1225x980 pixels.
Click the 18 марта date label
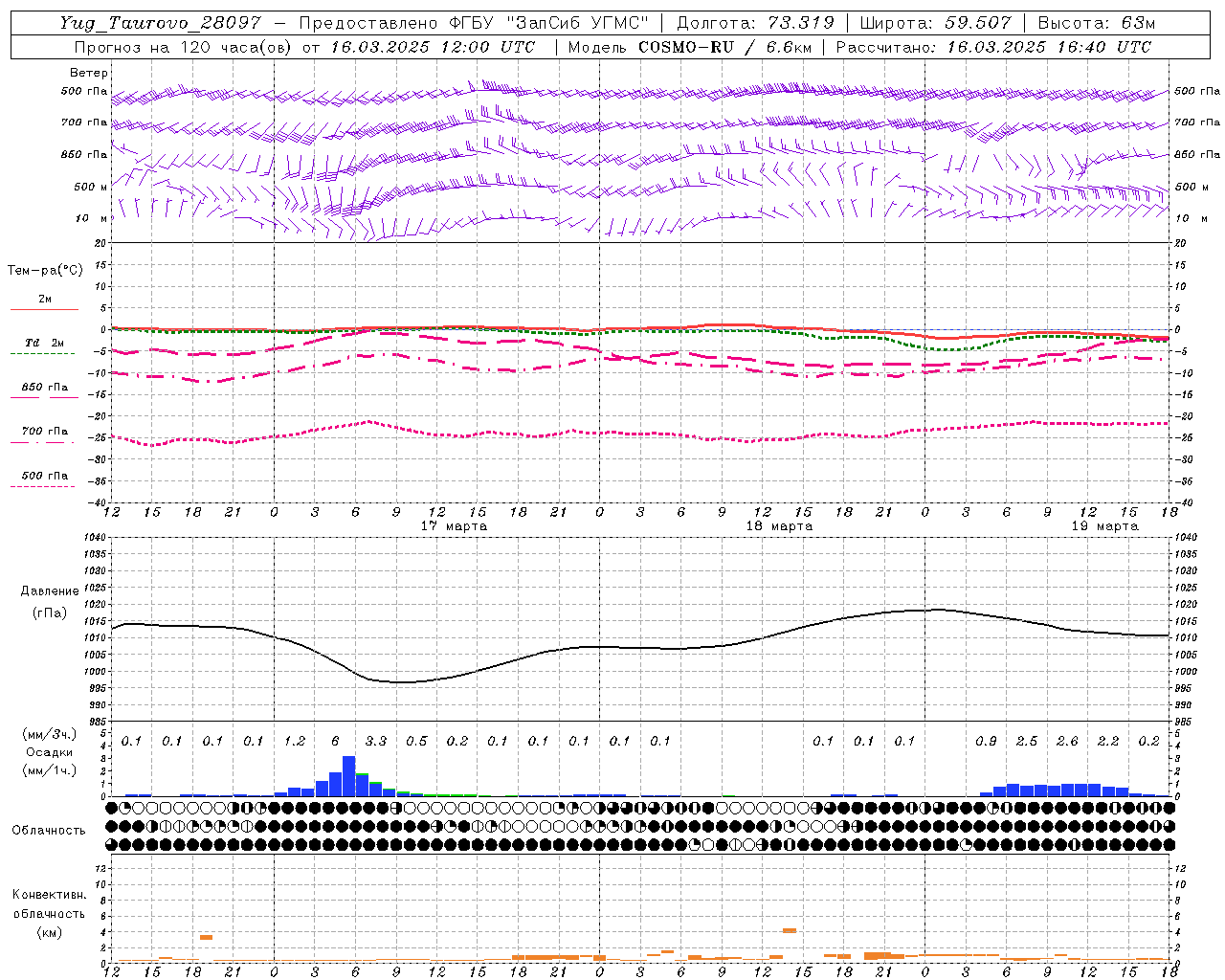tap(780, 526)
